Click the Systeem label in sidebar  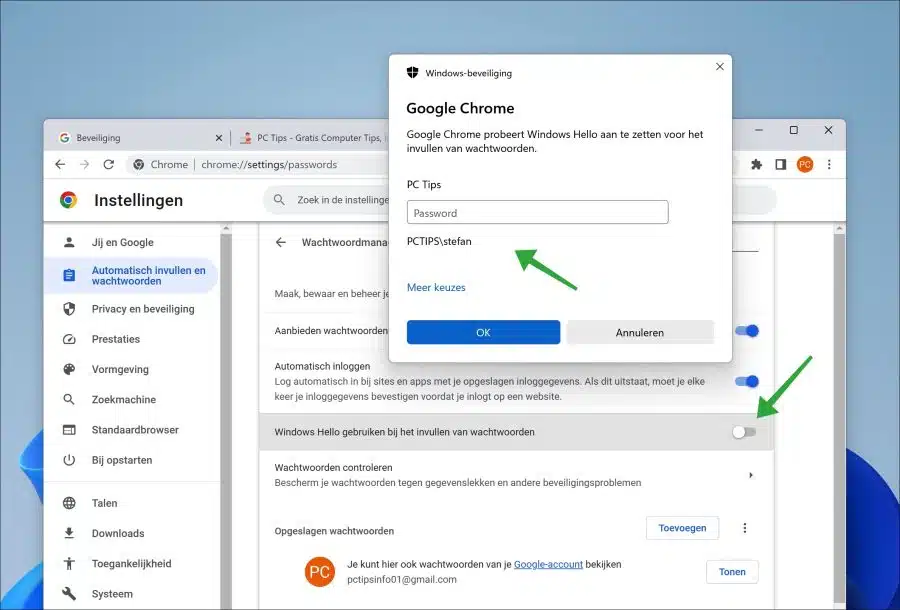112,594
